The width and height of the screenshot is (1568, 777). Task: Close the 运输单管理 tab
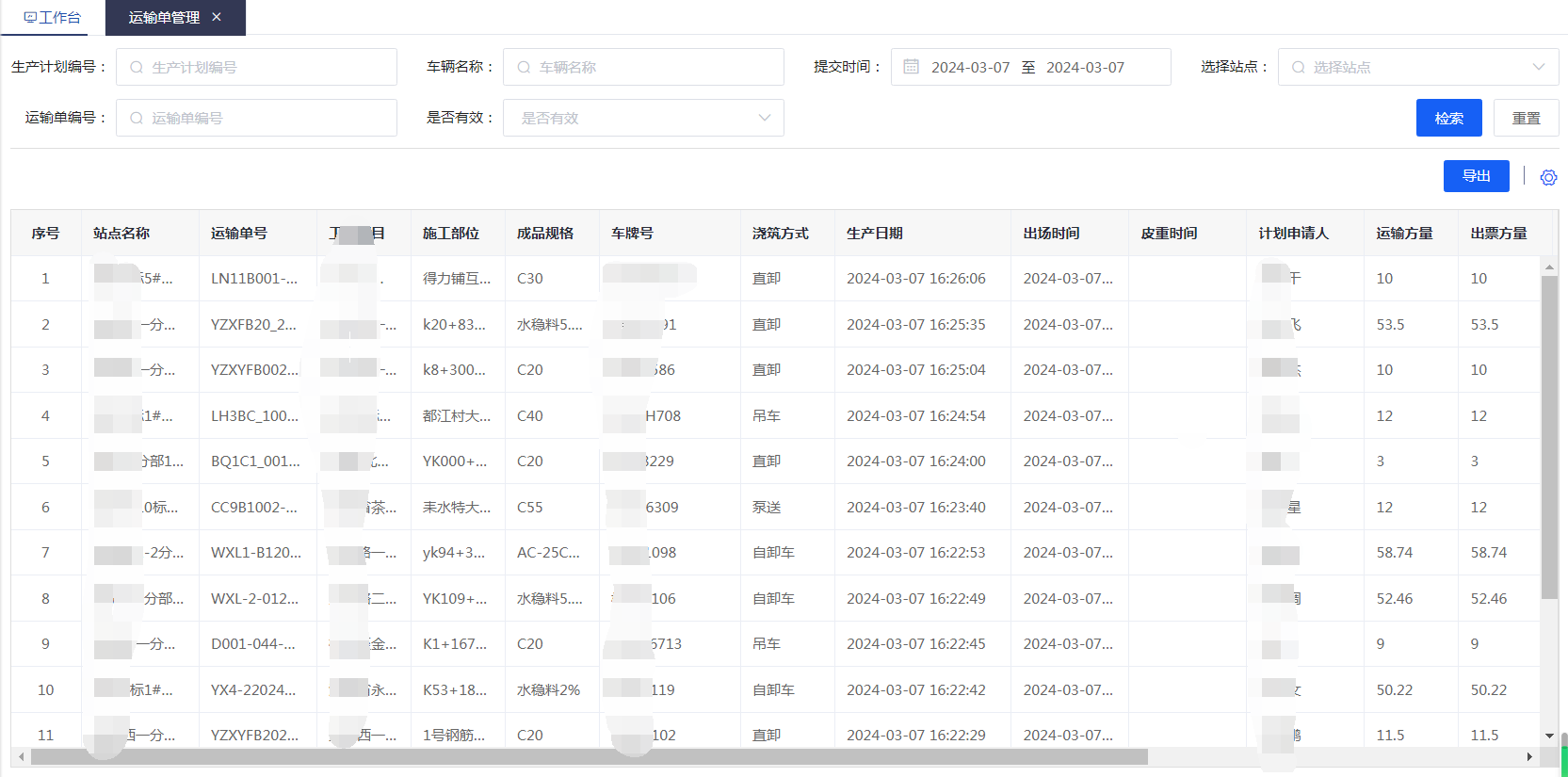click(x=217, y=17)
